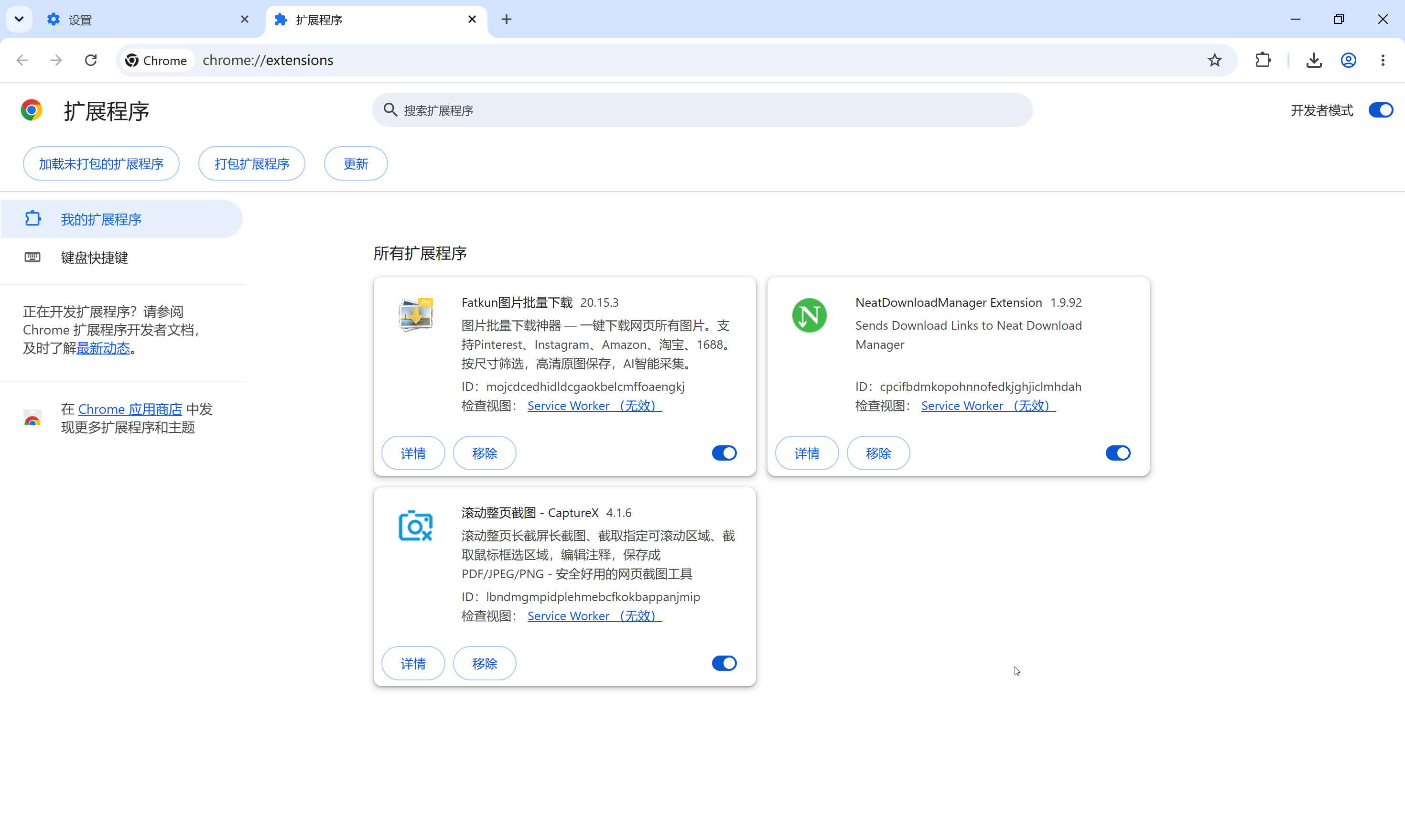Toggle 开发者模式 switch off
The image size is (1405, 840).
[x=1381, y=110]
